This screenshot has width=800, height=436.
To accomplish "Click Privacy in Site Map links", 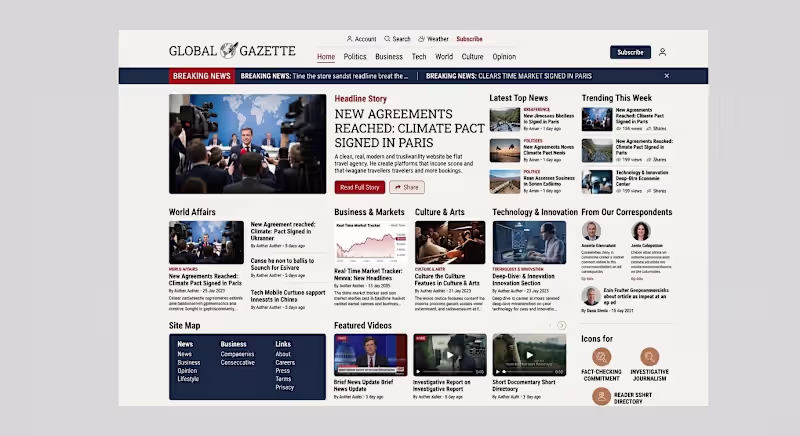I will [284, 387].
